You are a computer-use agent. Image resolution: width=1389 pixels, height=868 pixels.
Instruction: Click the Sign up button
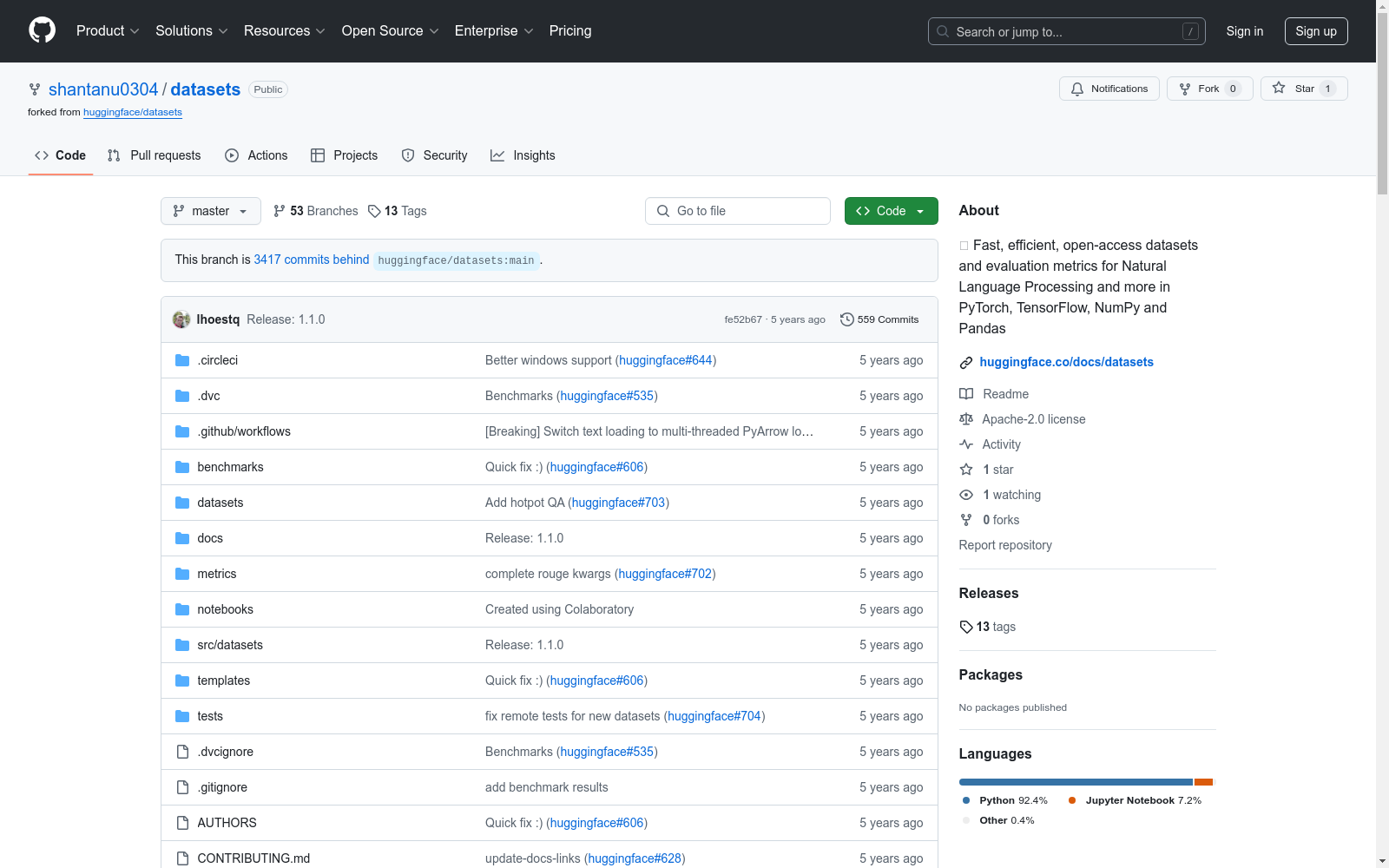click(x=1316, y=31)
